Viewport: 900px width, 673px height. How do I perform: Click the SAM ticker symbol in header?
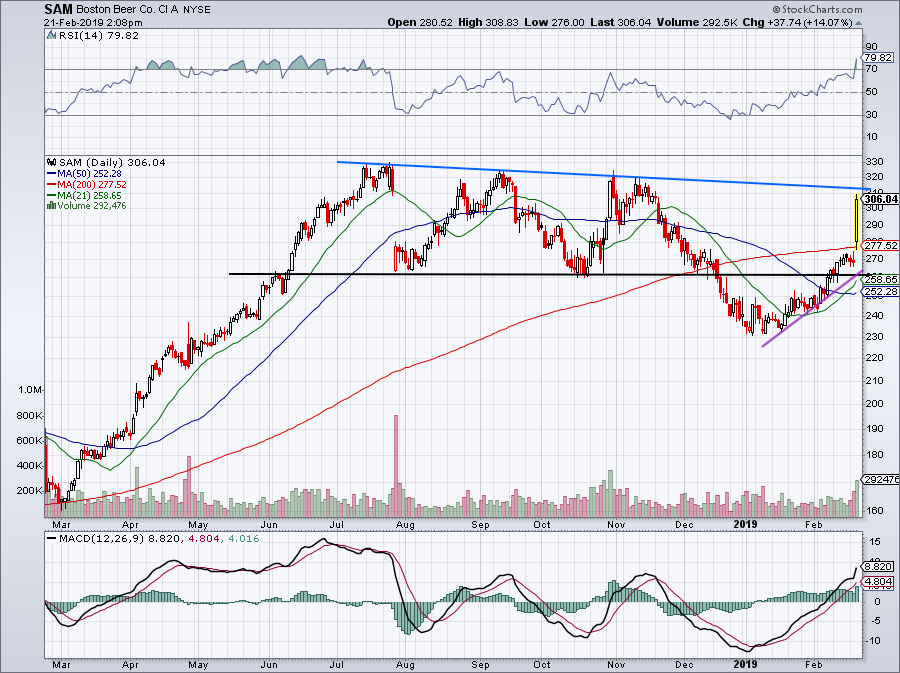[59, 10]
